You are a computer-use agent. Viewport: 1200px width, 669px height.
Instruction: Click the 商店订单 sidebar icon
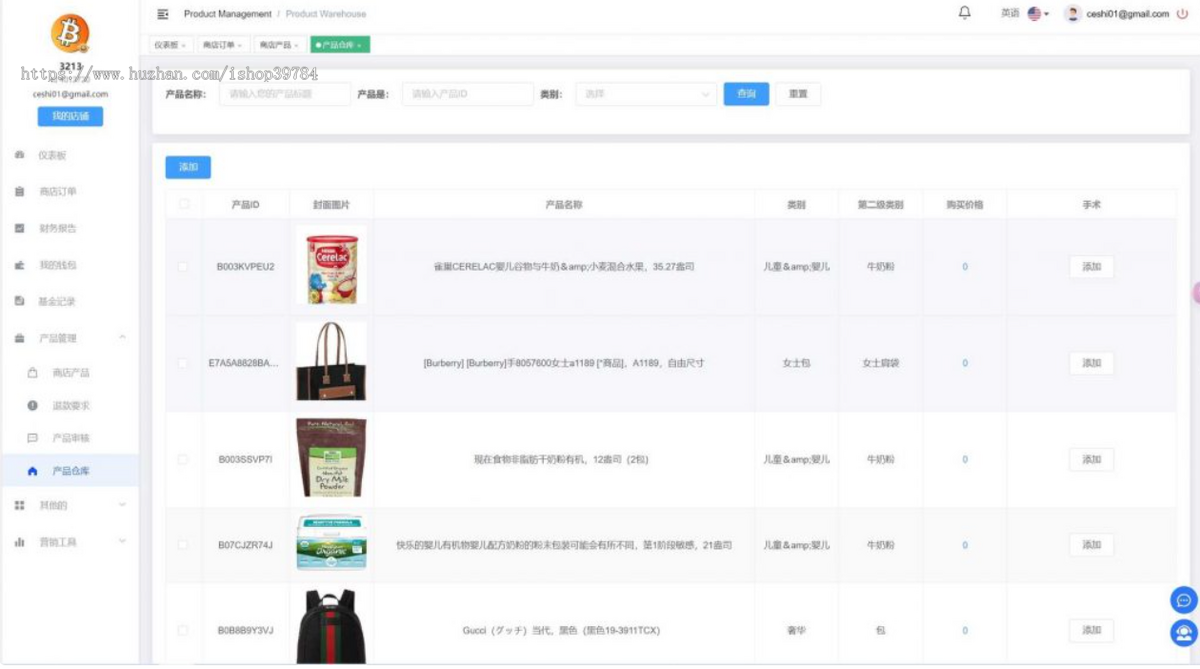point(19,191)
